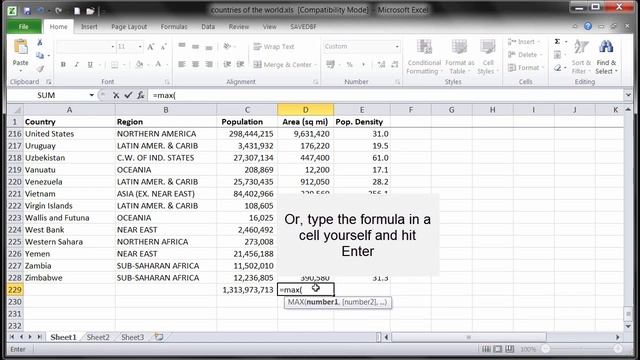
Task: Click the Insert Function fx icon
Action: [x=141, y=95]
